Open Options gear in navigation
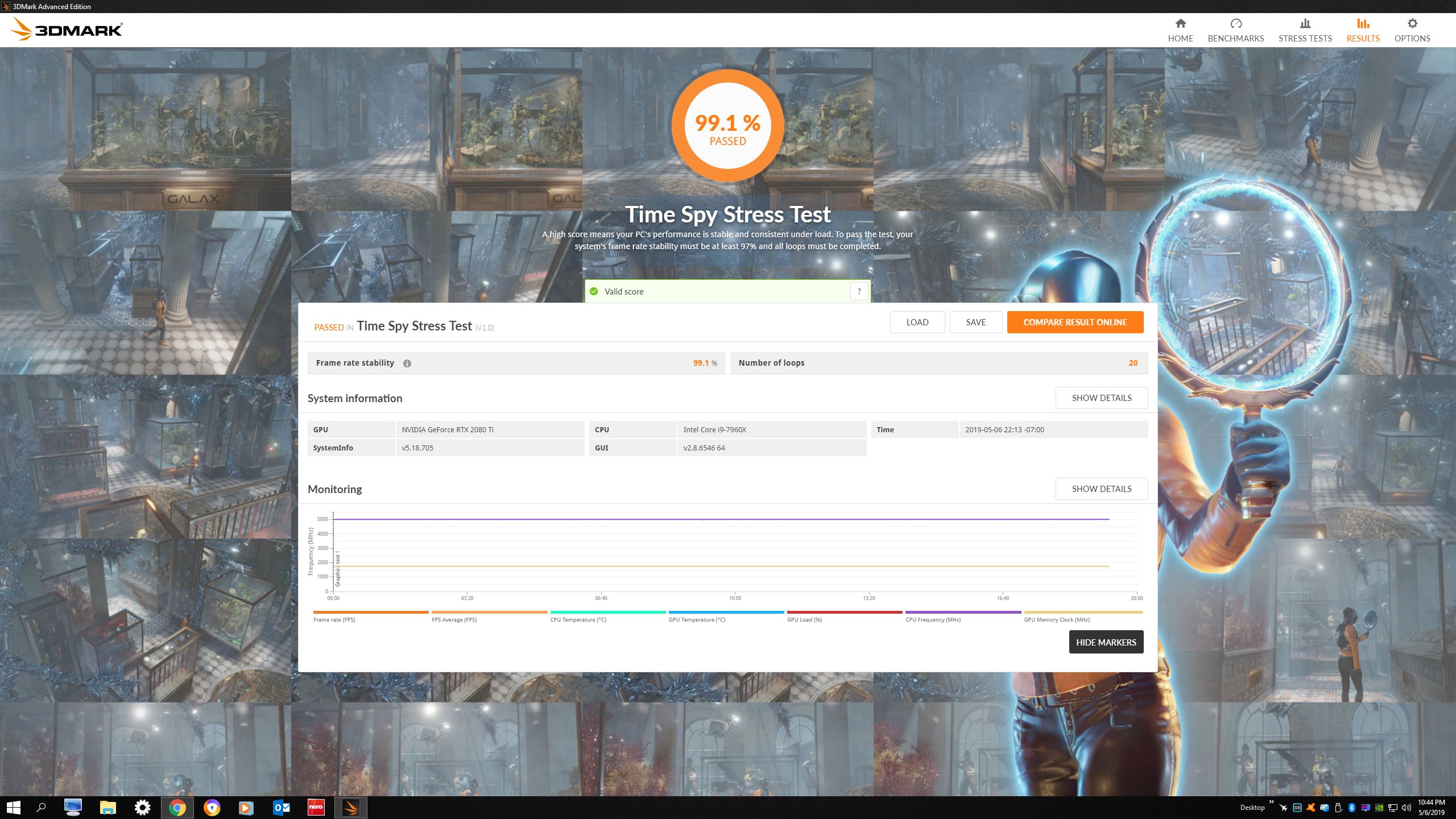This screenshot has height=819, width=1456. coord(1412,24)
